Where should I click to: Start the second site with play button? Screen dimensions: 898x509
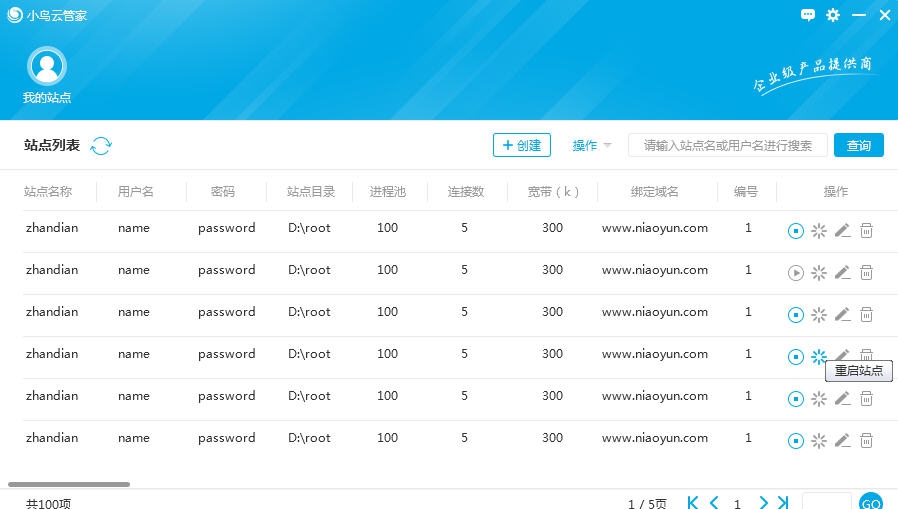796,273
